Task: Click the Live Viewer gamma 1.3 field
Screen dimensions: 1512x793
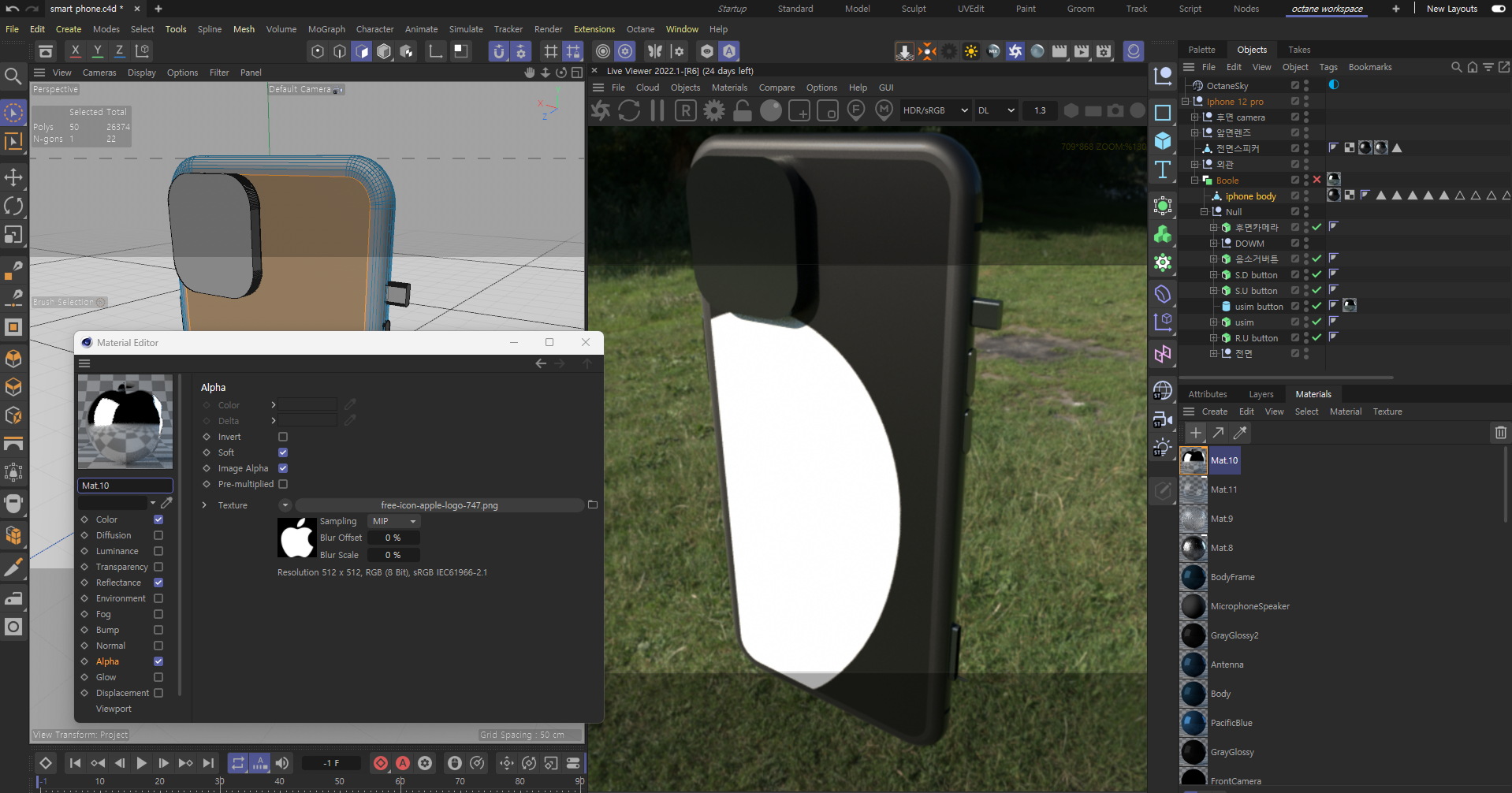Action: pyautogui.click(x=1040, y=110)
